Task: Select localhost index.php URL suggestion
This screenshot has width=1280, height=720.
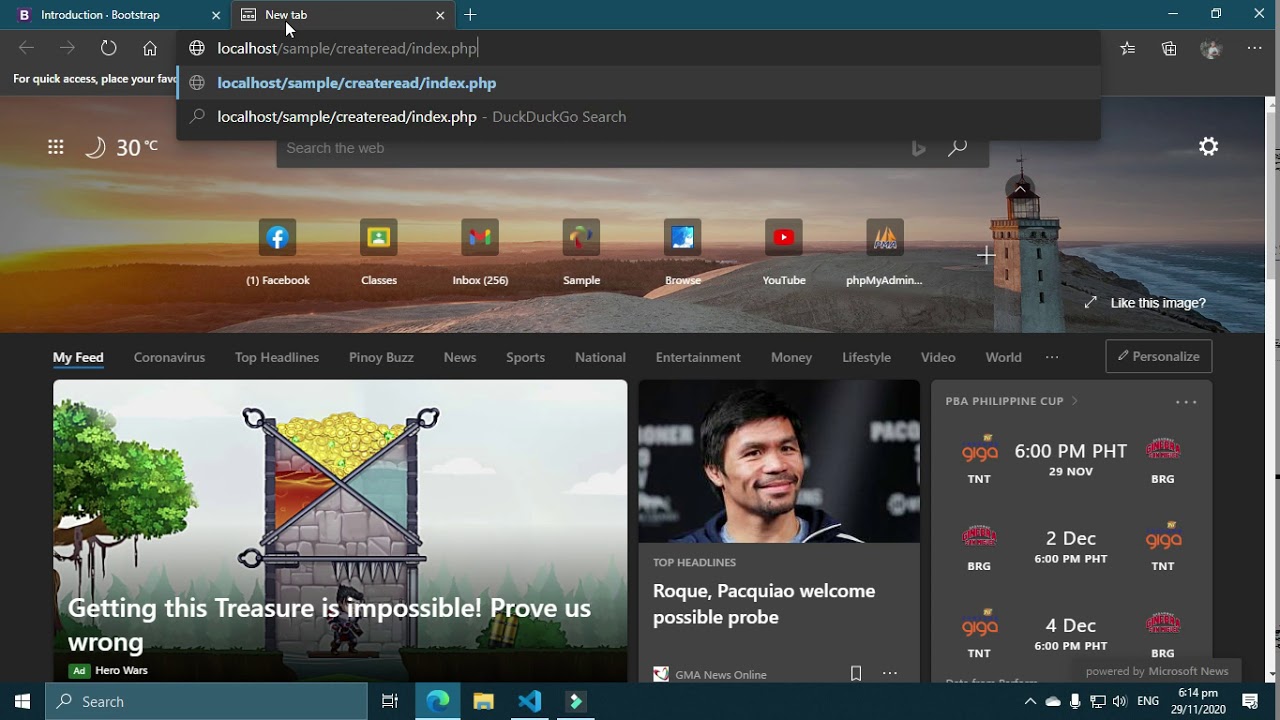Action: click(x=638, y=83)
